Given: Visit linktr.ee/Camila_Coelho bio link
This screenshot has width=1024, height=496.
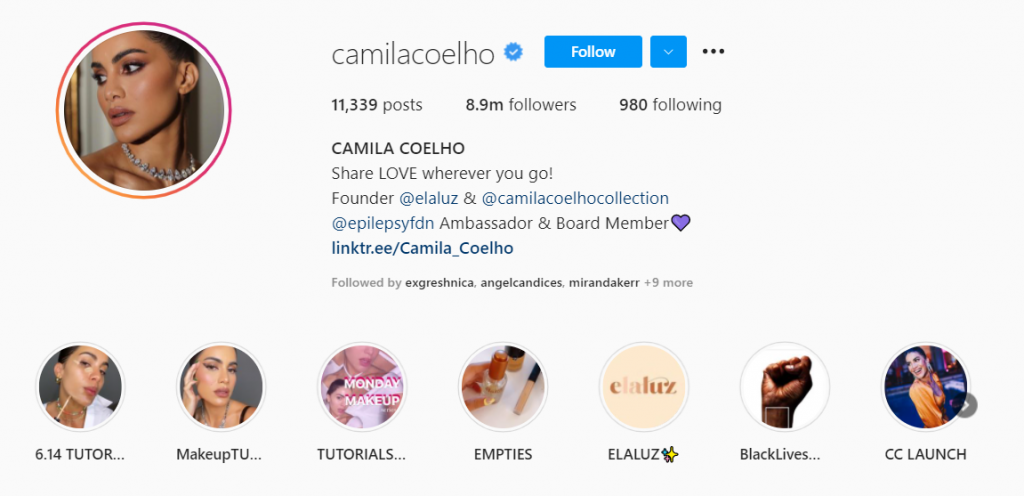Looking at the screenshot, I should tap(422, 248).
